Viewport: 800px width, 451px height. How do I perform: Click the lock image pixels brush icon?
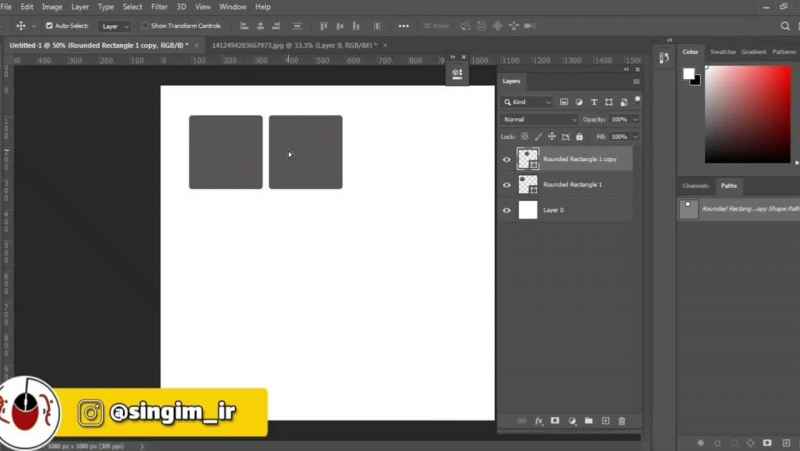coord(538,136)
